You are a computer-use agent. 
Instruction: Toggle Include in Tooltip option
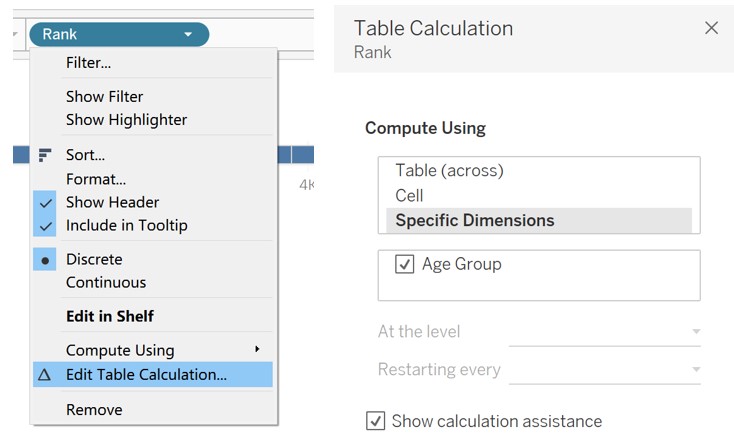click(x=126, y=225)
